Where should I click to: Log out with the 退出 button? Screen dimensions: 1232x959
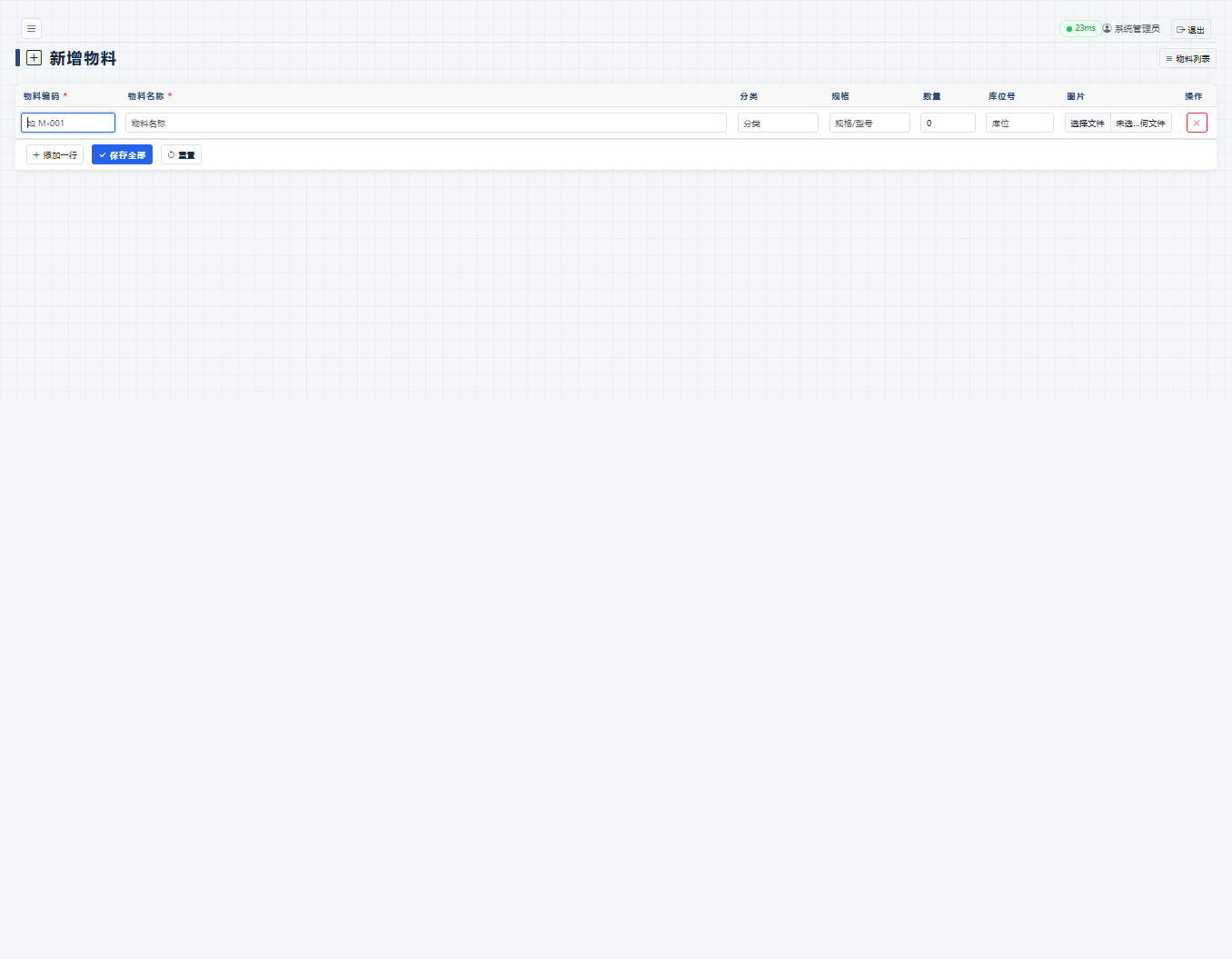click(1190, 29)
